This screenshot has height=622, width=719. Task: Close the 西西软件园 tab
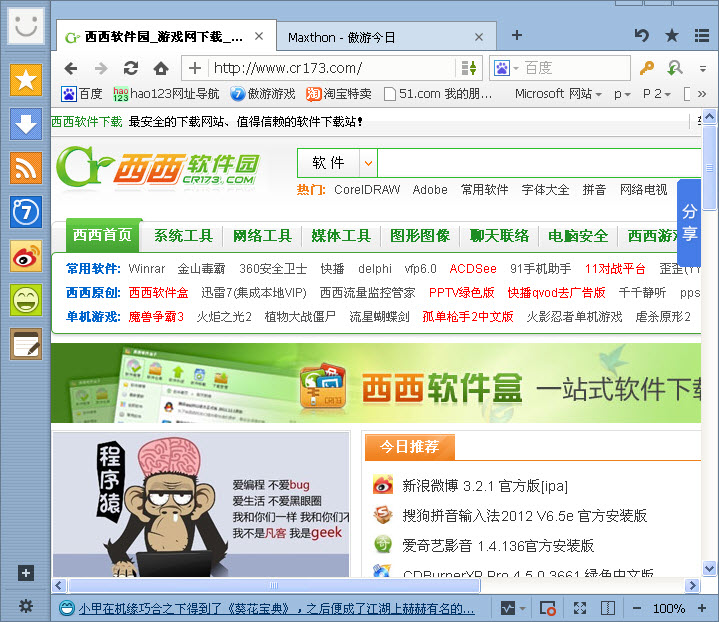click(x=259, y=36)
